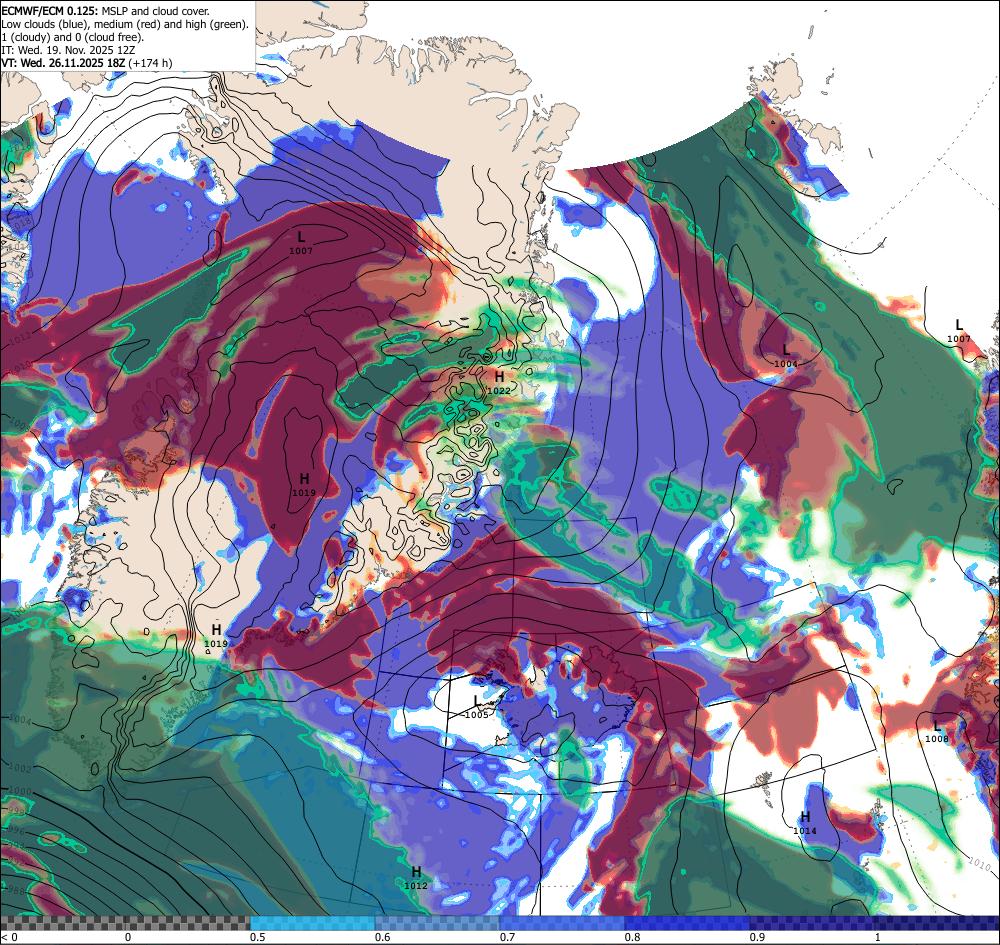Select the L 1004 low pressure marker

(786, 356)
